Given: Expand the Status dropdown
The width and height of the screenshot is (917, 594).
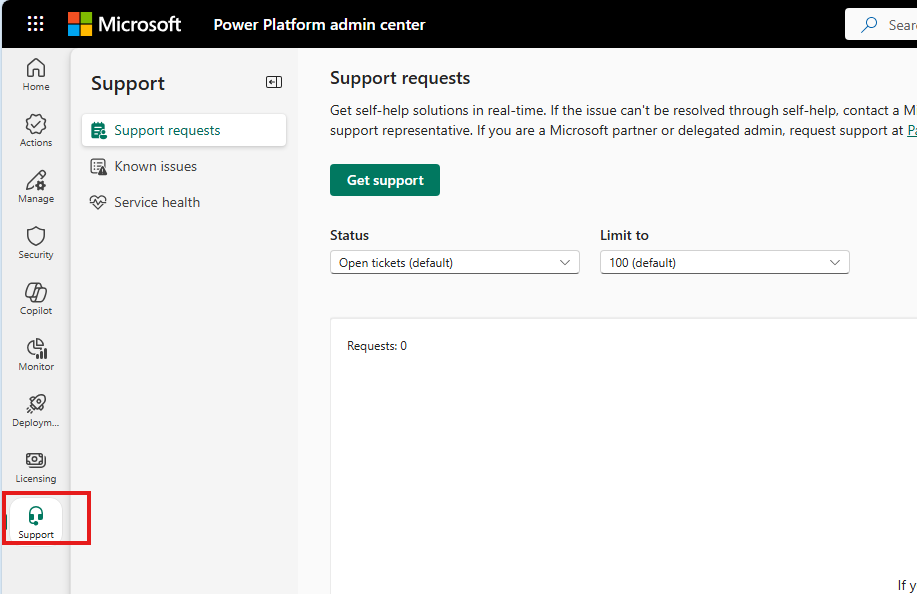Looking at the screenshot, I should 454,263.
